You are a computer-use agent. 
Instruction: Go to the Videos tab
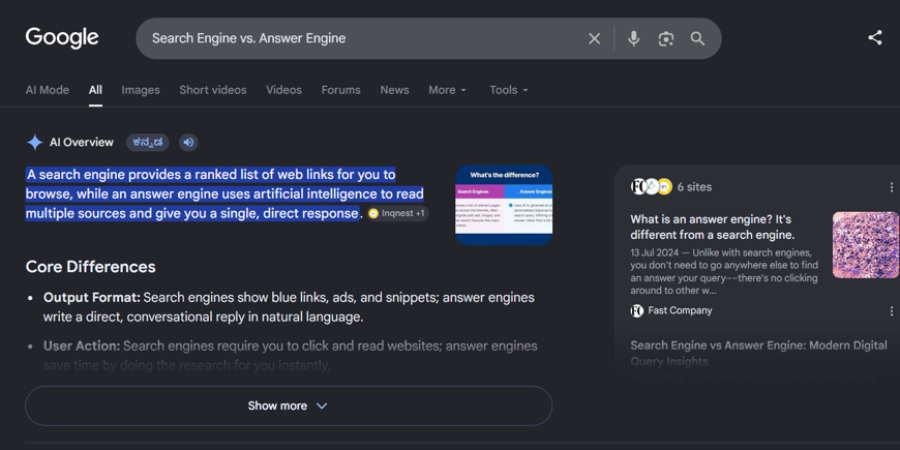pyautogui.click(x=284, y=90)
